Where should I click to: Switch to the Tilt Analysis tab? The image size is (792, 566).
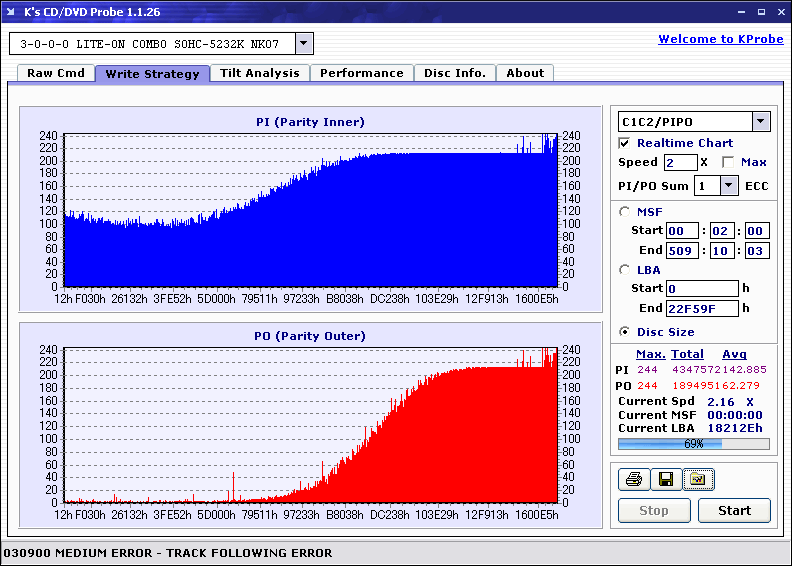260,73
